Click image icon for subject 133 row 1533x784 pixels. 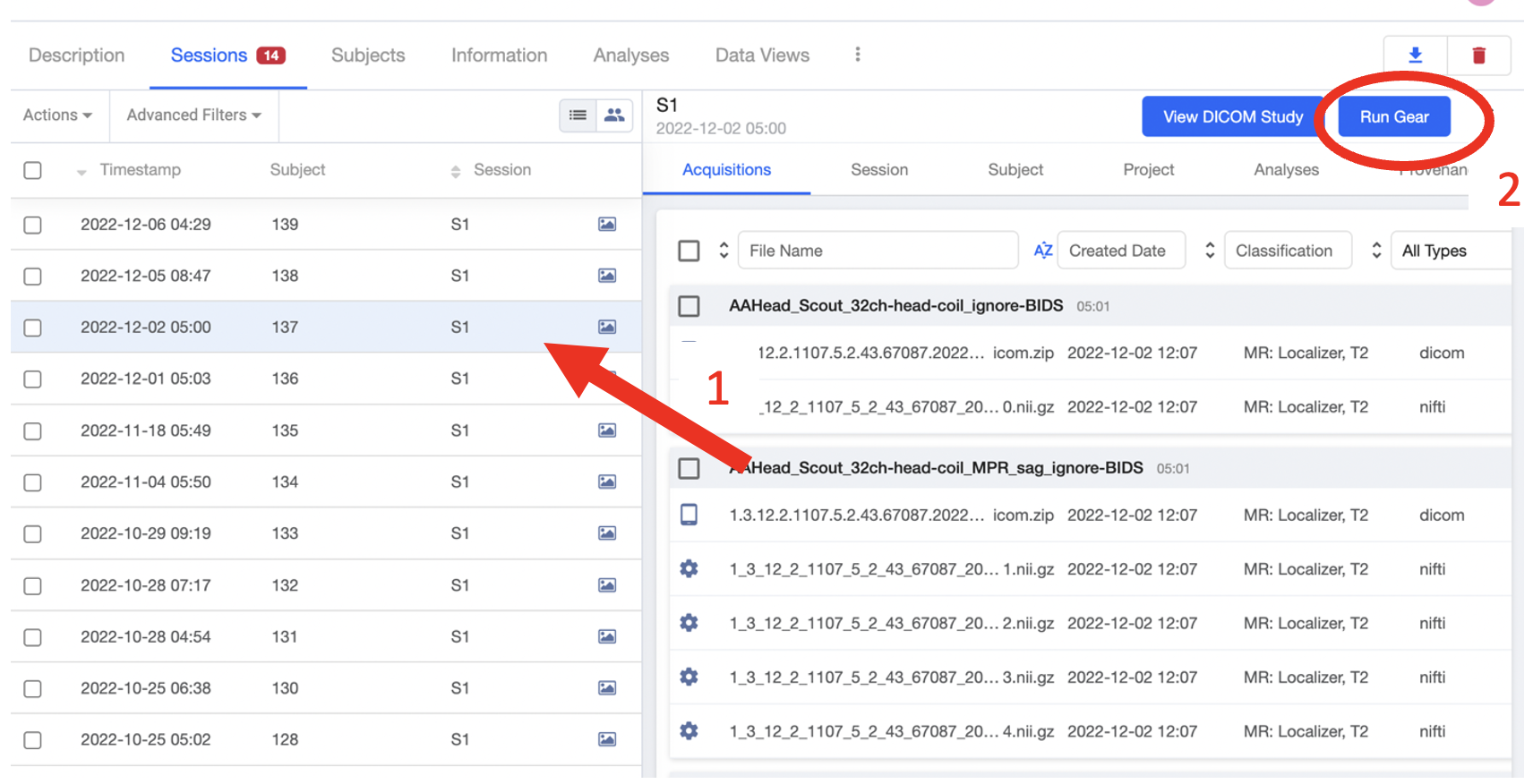(607, 533)
